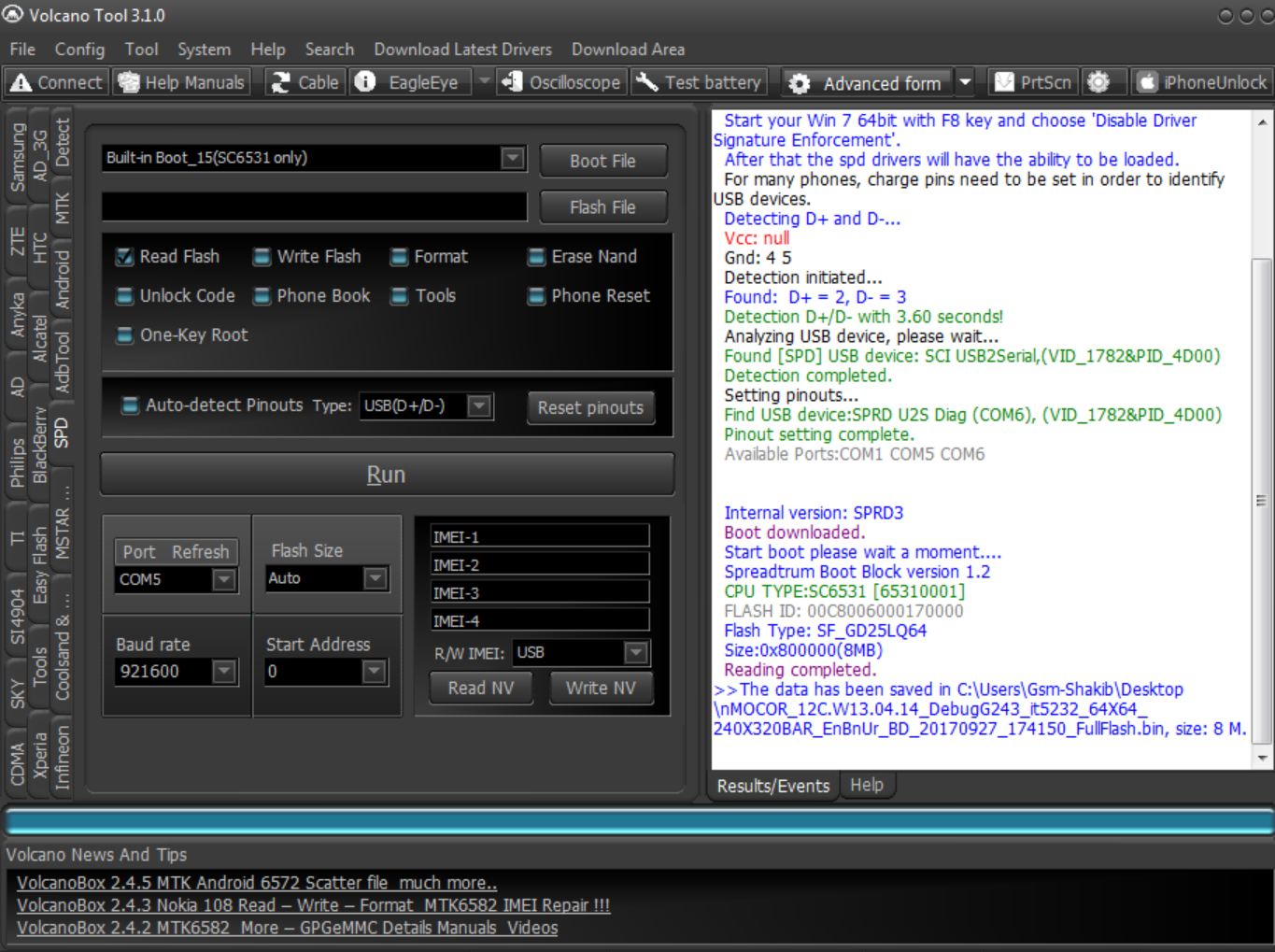Expand the arrow next to Advanced form

point(966,83)
